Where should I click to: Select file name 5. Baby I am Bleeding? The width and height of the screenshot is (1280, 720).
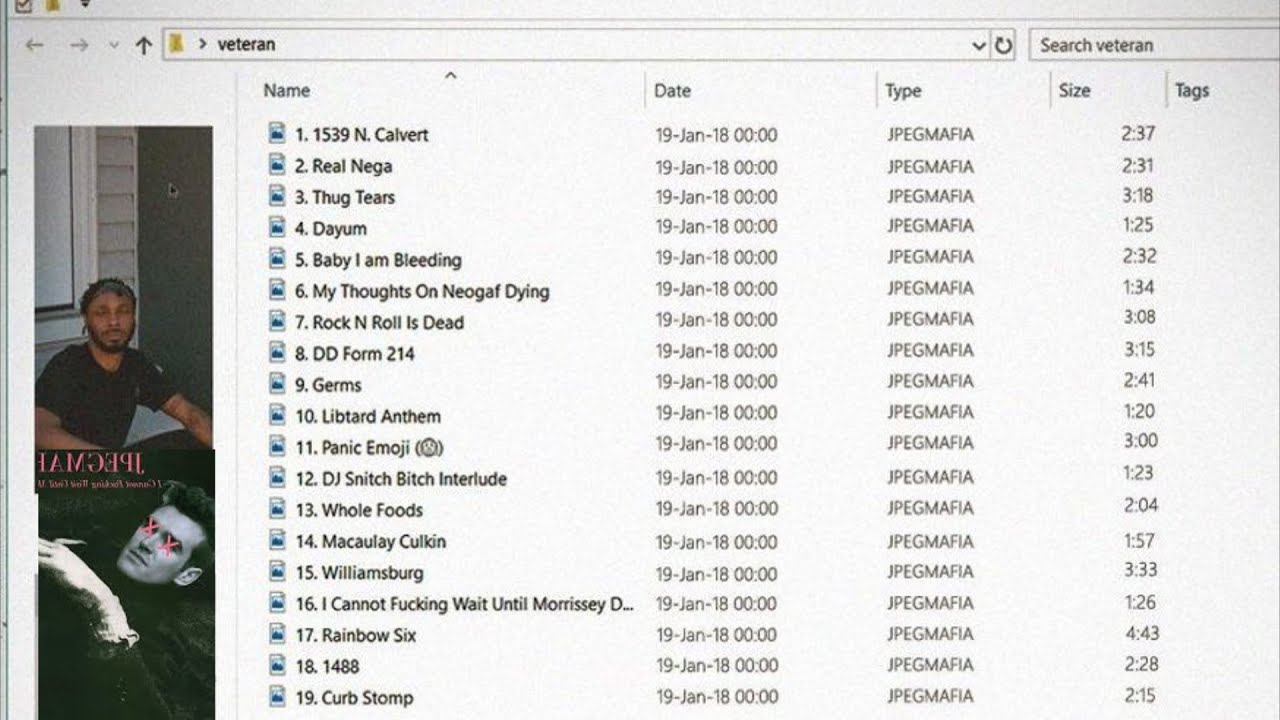pos(378,260)
